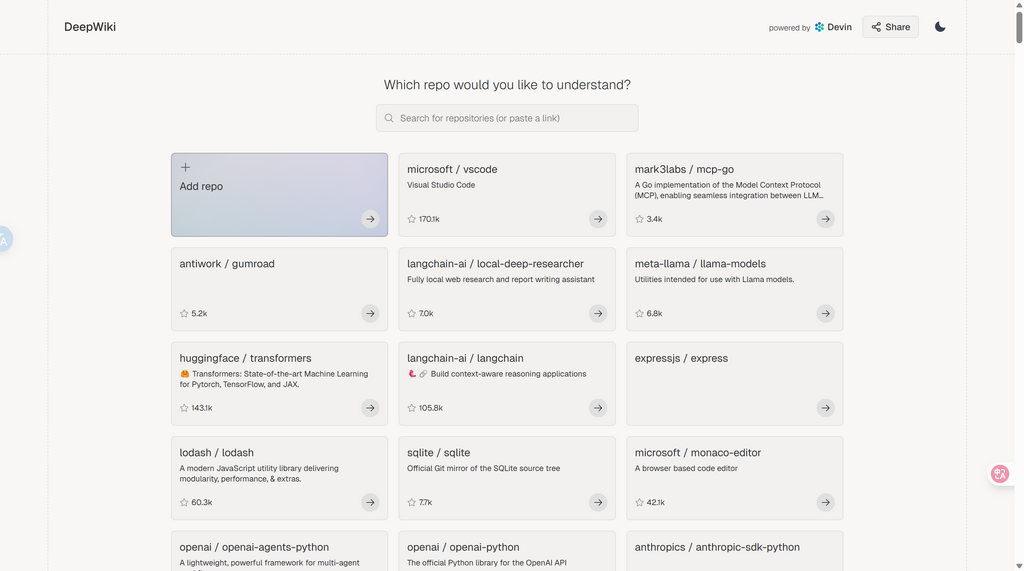This screenshot has height=571, width=1024.
Task: Open anthropics / anthropic-sdk-python card
Action: click(735, 551)
